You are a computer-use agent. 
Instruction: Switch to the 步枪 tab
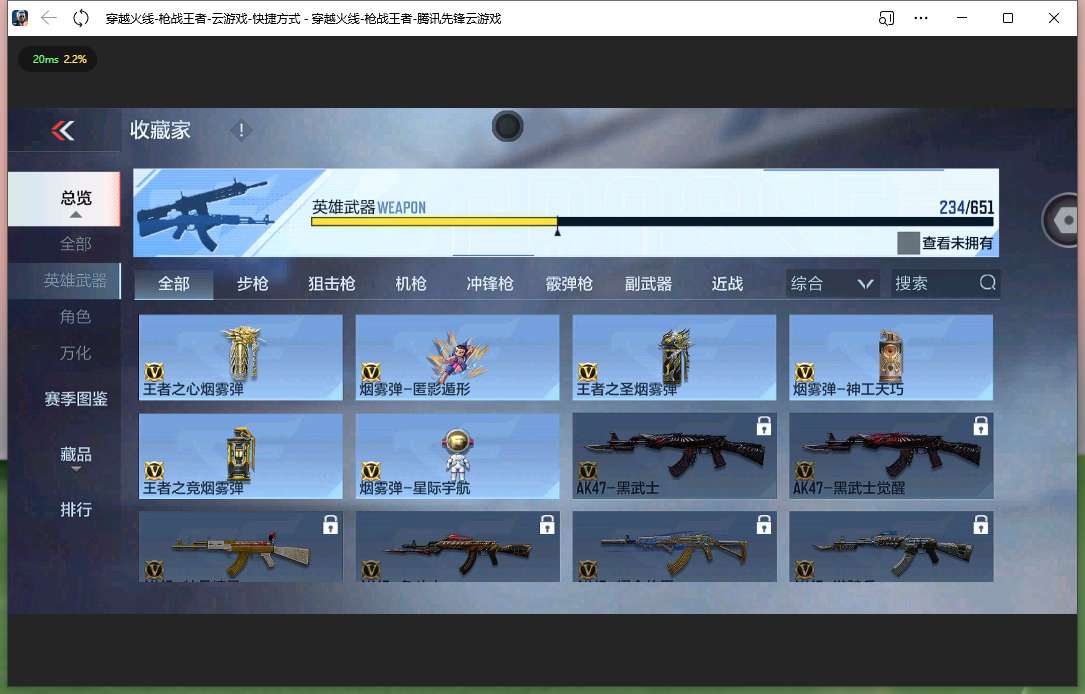click(253, 284)
